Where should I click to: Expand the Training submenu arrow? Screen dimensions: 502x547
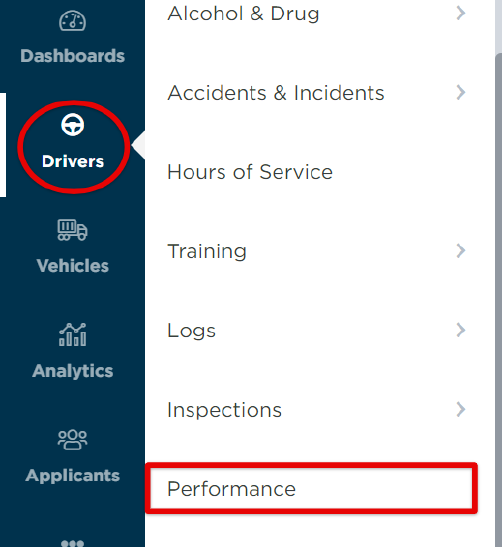pos(461,251)
